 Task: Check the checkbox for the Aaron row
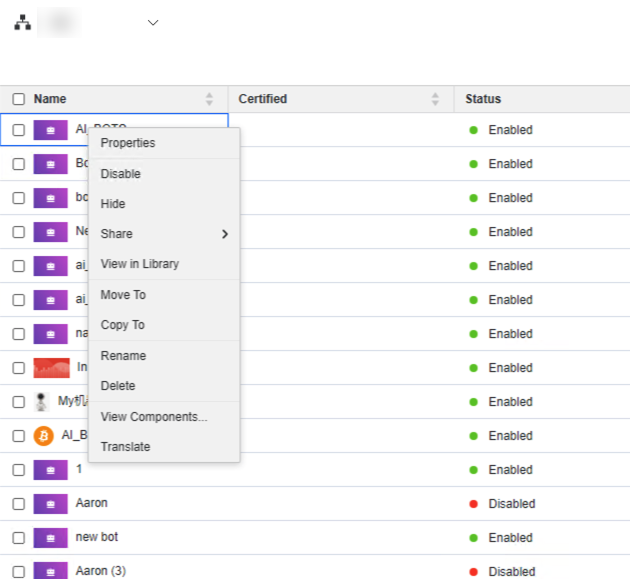click(19, 504)
